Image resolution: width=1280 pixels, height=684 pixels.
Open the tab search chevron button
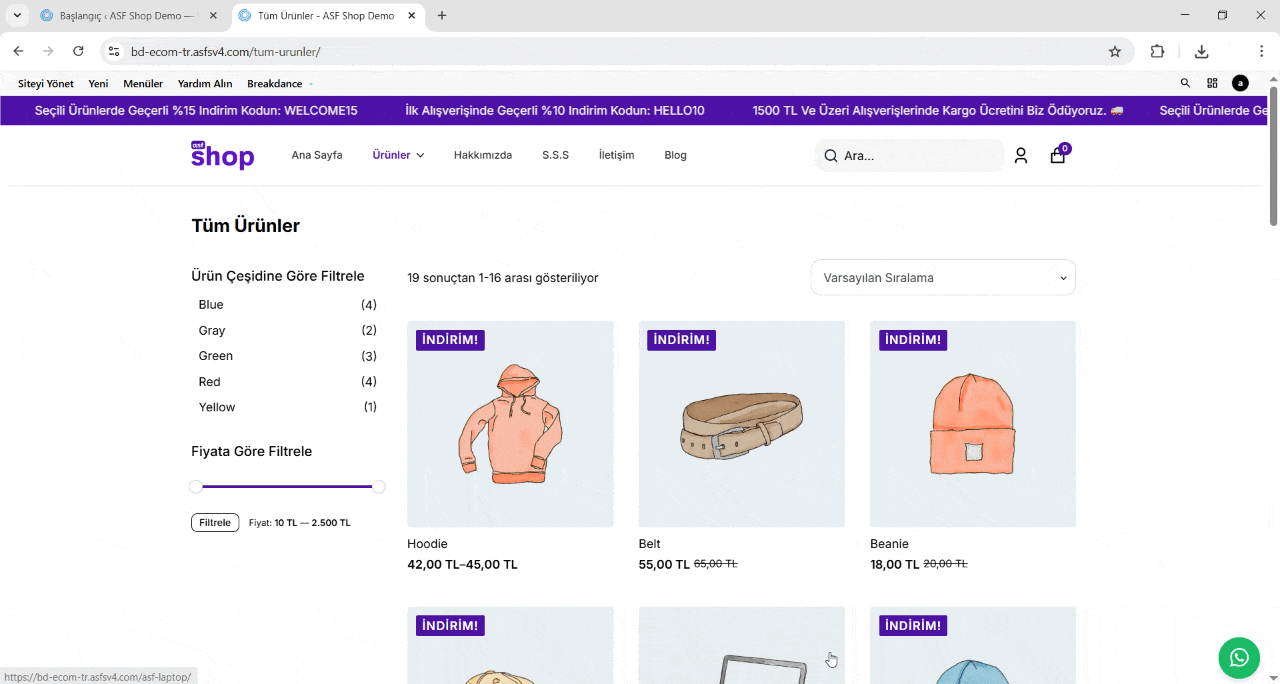coord(17,15)
